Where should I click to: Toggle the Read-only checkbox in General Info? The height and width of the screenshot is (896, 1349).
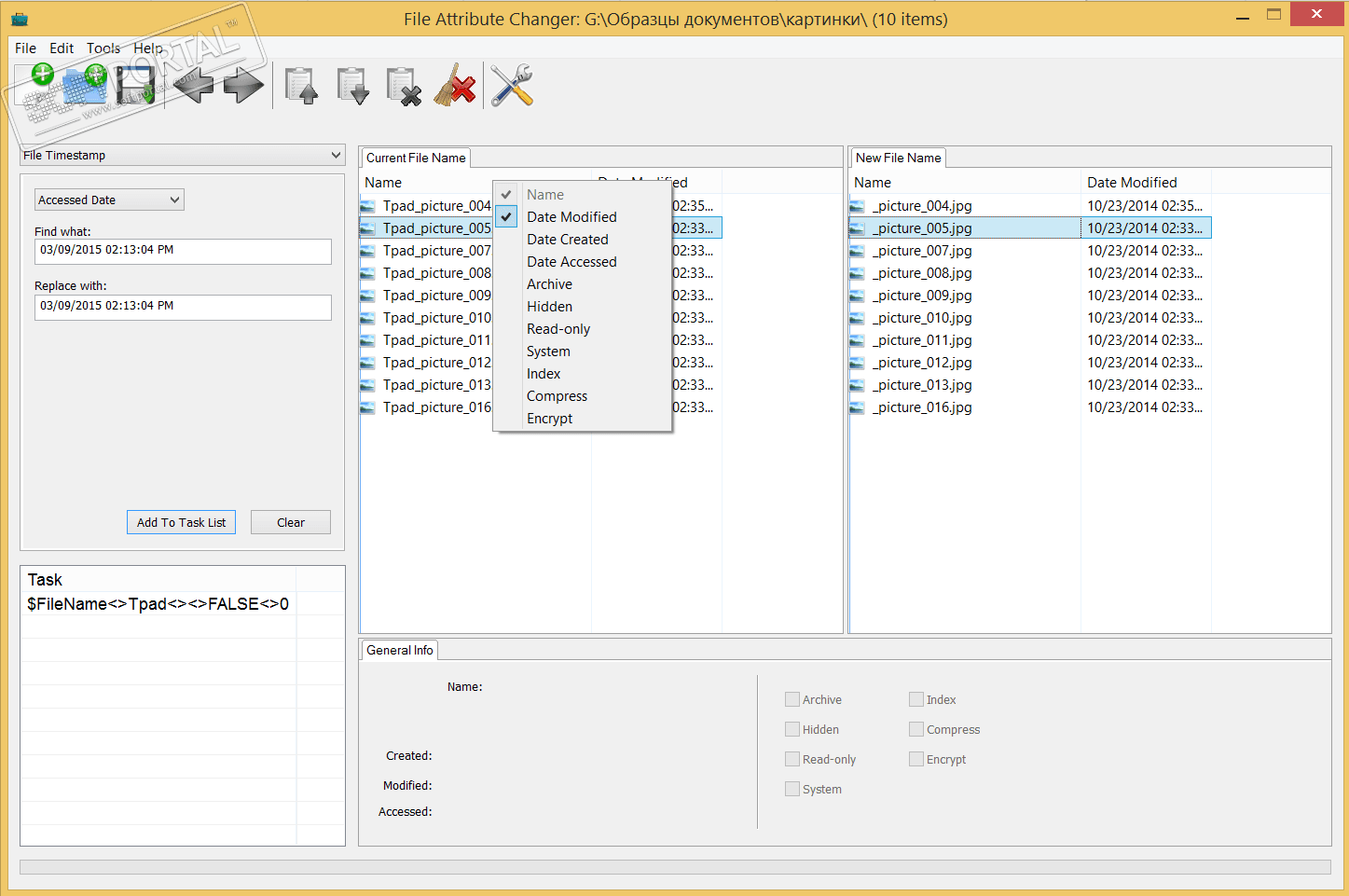pyautogui.click(x=792, y=759)
